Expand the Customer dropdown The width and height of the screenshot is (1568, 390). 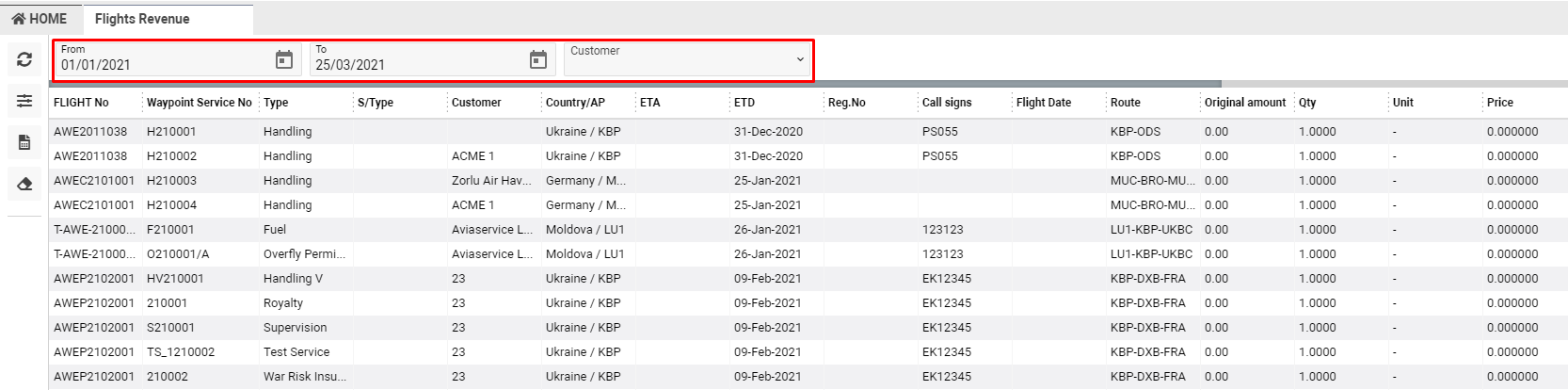pos(800,59)
